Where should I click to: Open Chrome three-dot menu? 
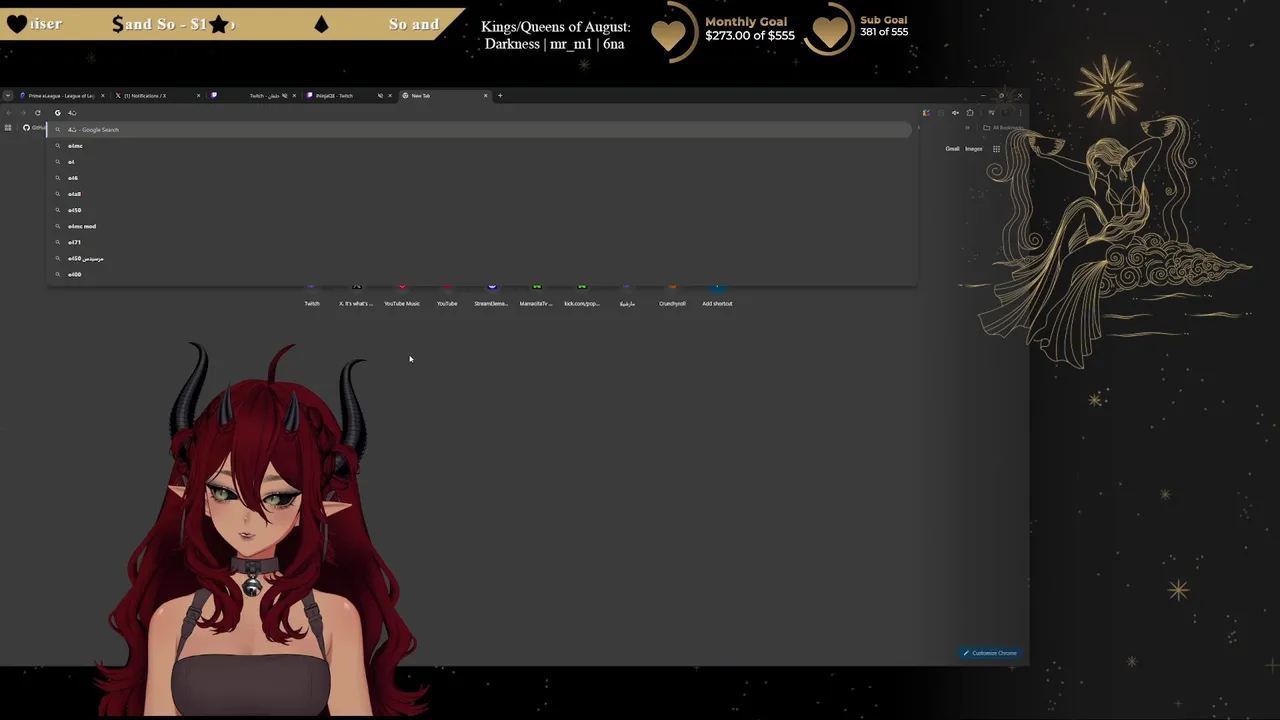pyautogui.click(x=1020, y=113)
